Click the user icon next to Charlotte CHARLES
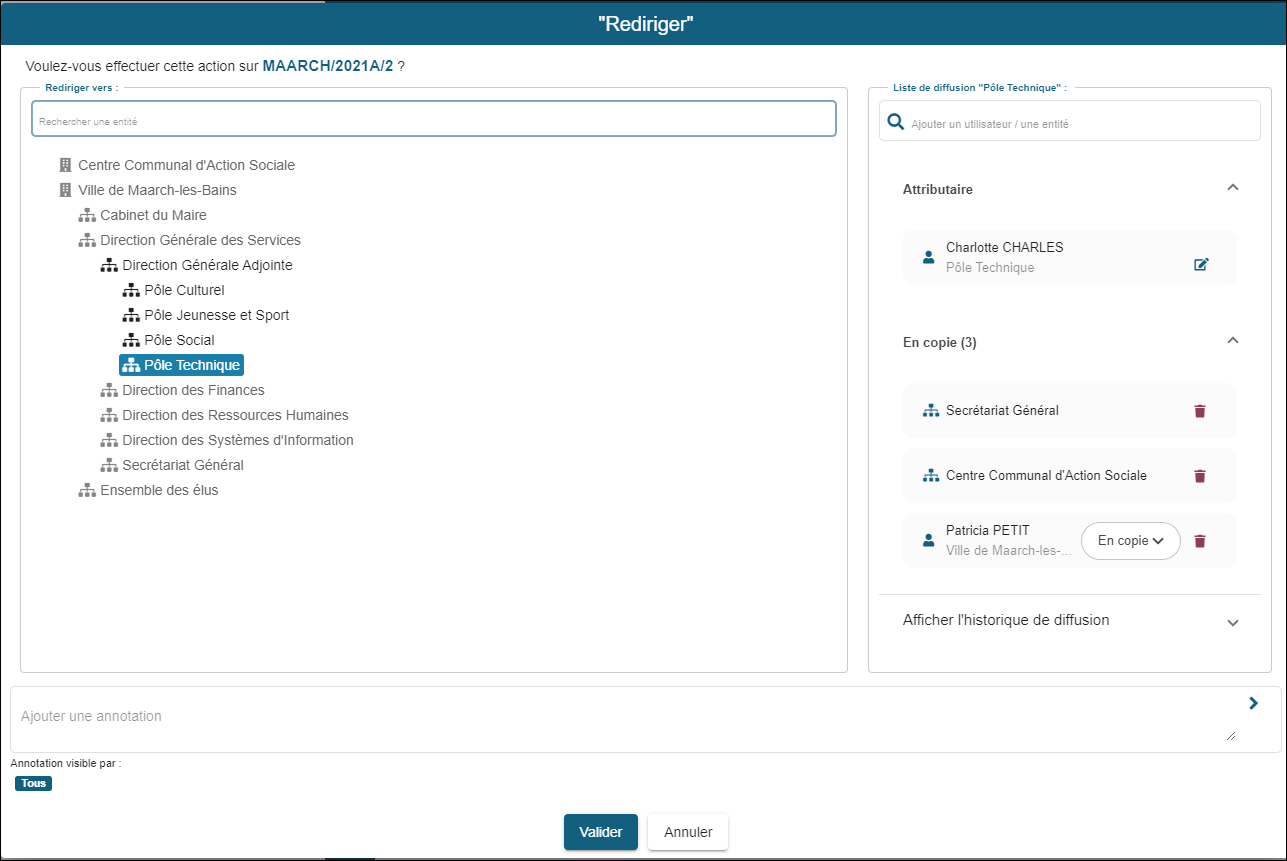This screenshot has width=1287, height=861. pyautogui.click(x=928, y=258)
